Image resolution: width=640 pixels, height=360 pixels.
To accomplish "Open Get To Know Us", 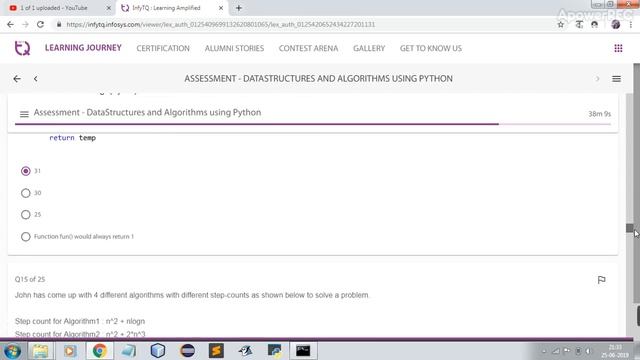I will click(x=431, y=48).
